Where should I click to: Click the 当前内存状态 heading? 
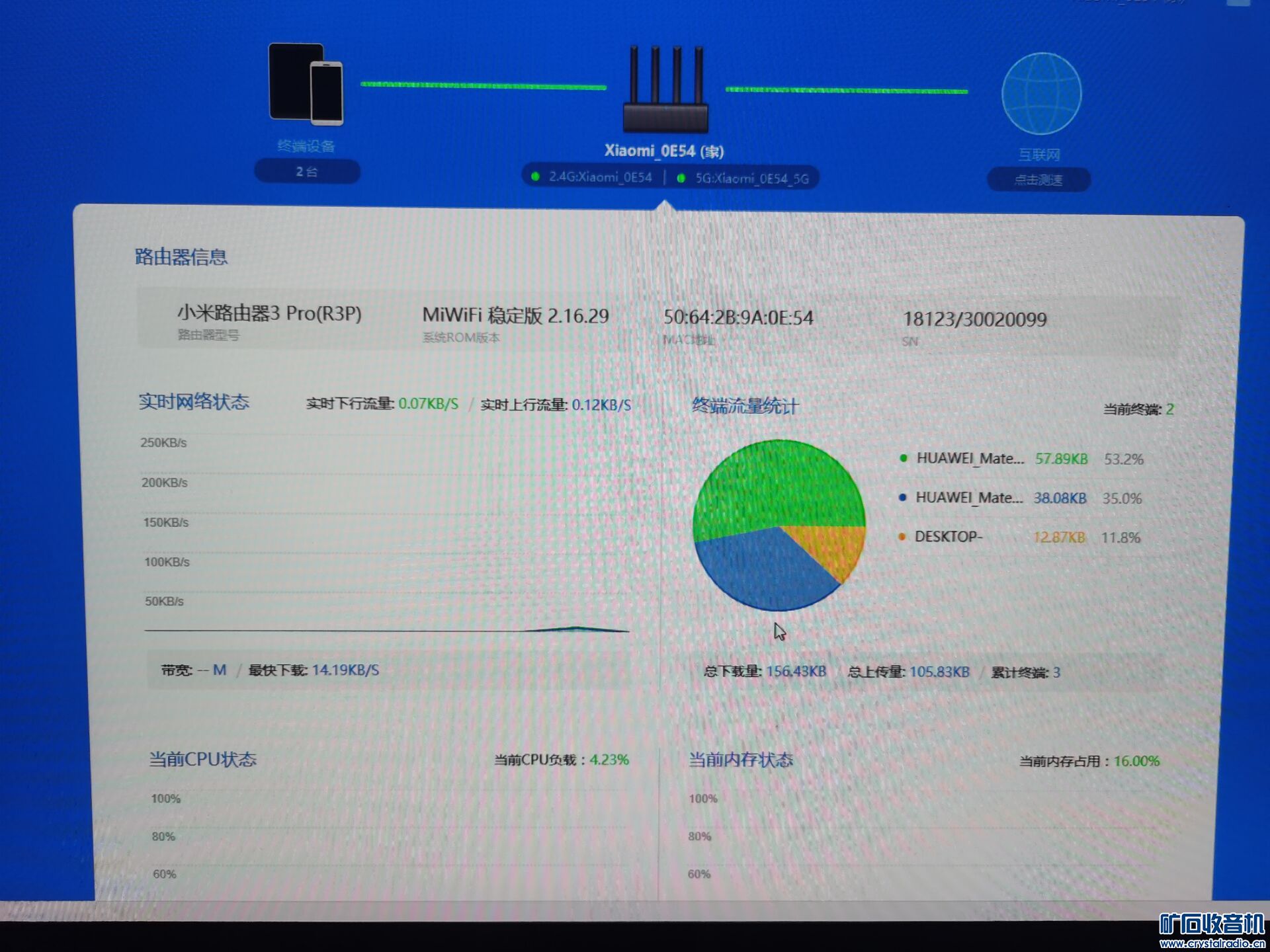click(741, 760)
